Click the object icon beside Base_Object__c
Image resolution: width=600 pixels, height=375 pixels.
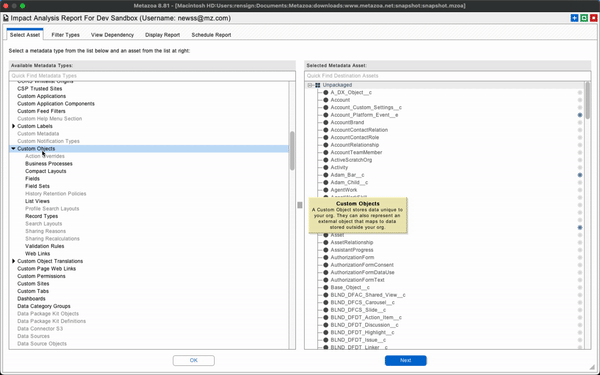point(326,287)
